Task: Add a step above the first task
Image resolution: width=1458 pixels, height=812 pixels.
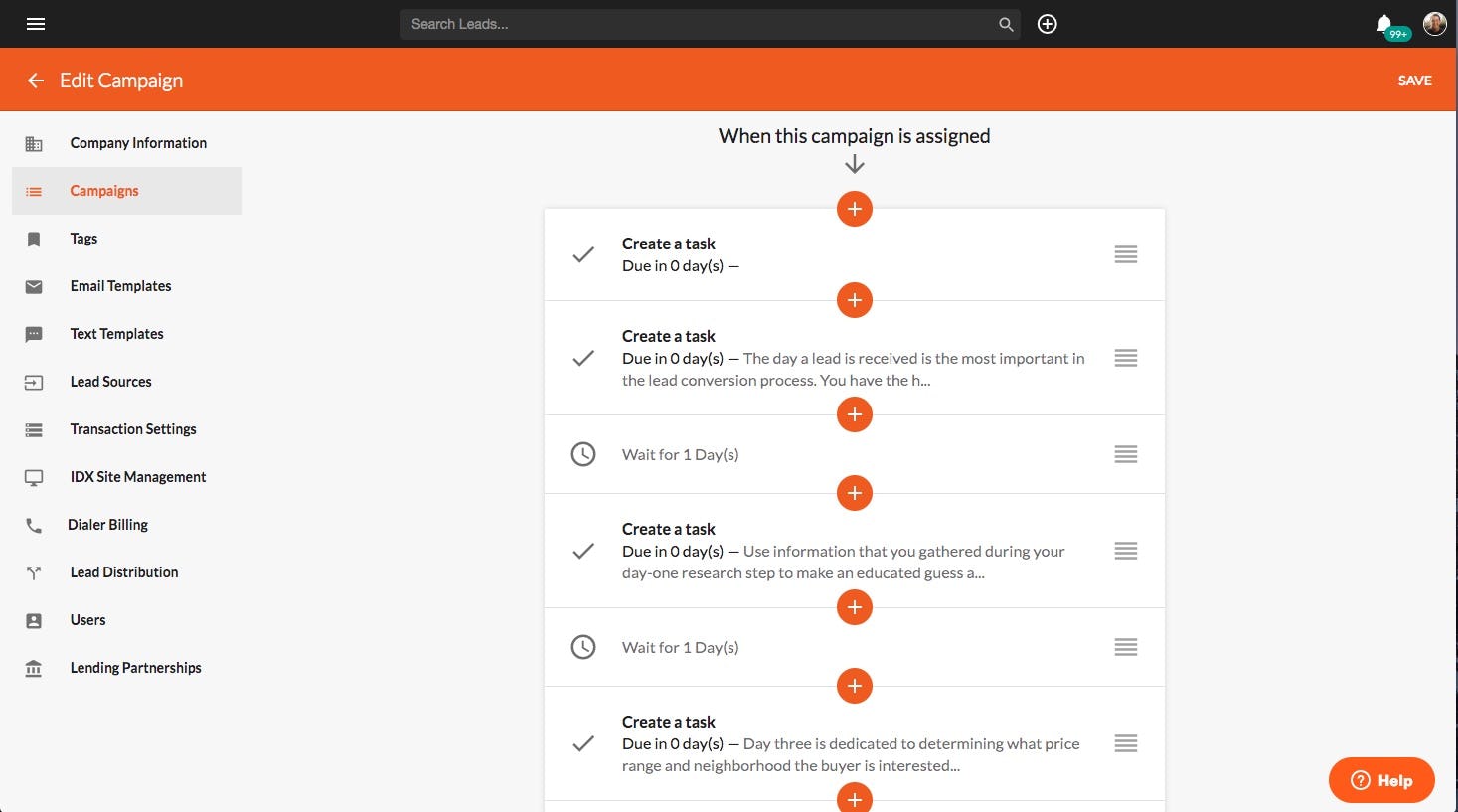Action: [854, 209]
